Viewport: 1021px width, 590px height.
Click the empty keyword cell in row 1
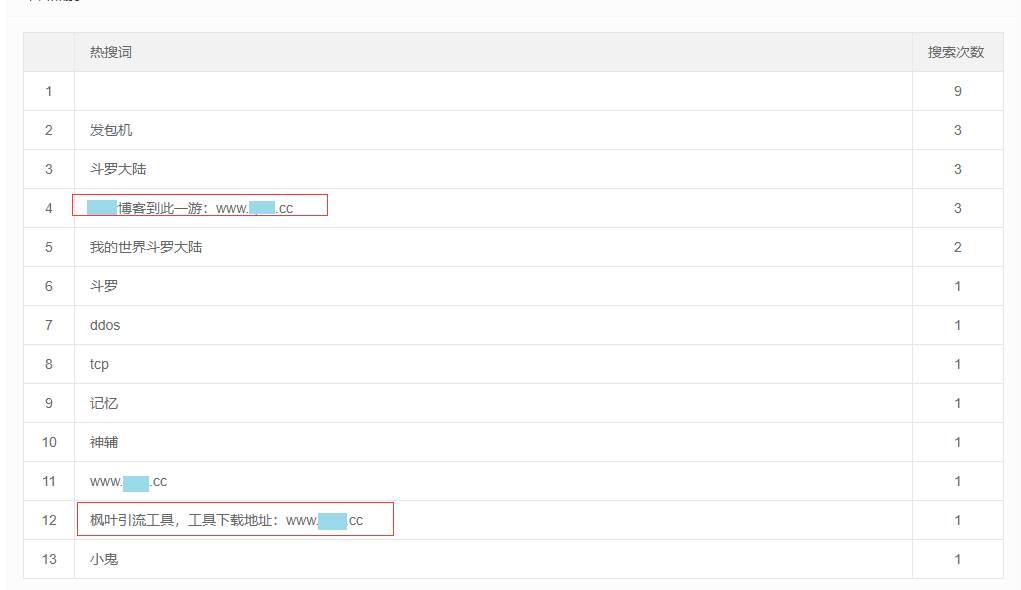click(x=492, y=91)
